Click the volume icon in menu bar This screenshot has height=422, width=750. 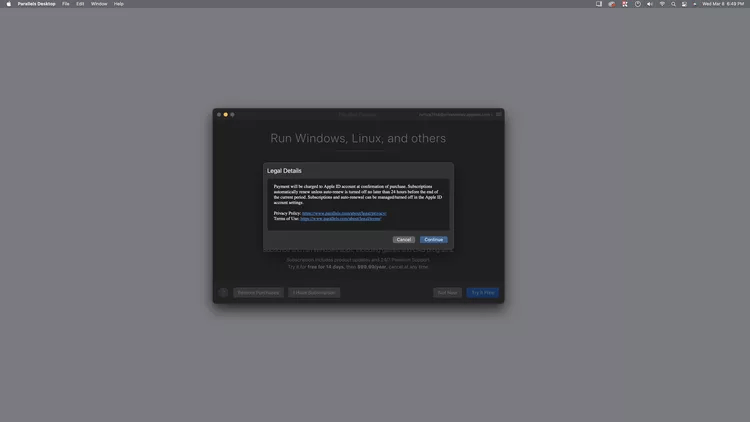point(650,4)
